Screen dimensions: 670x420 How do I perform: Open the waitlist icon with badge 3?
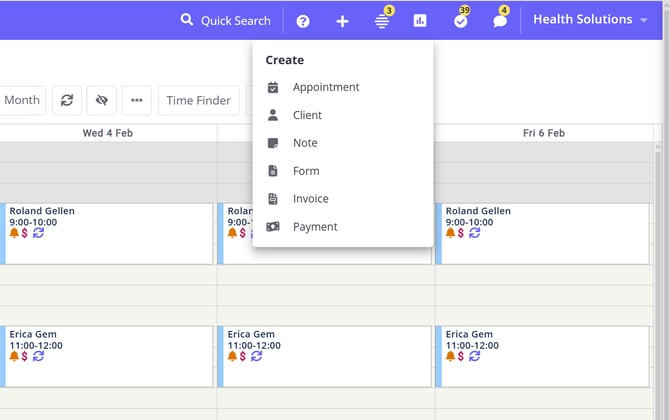click(382, 21)
